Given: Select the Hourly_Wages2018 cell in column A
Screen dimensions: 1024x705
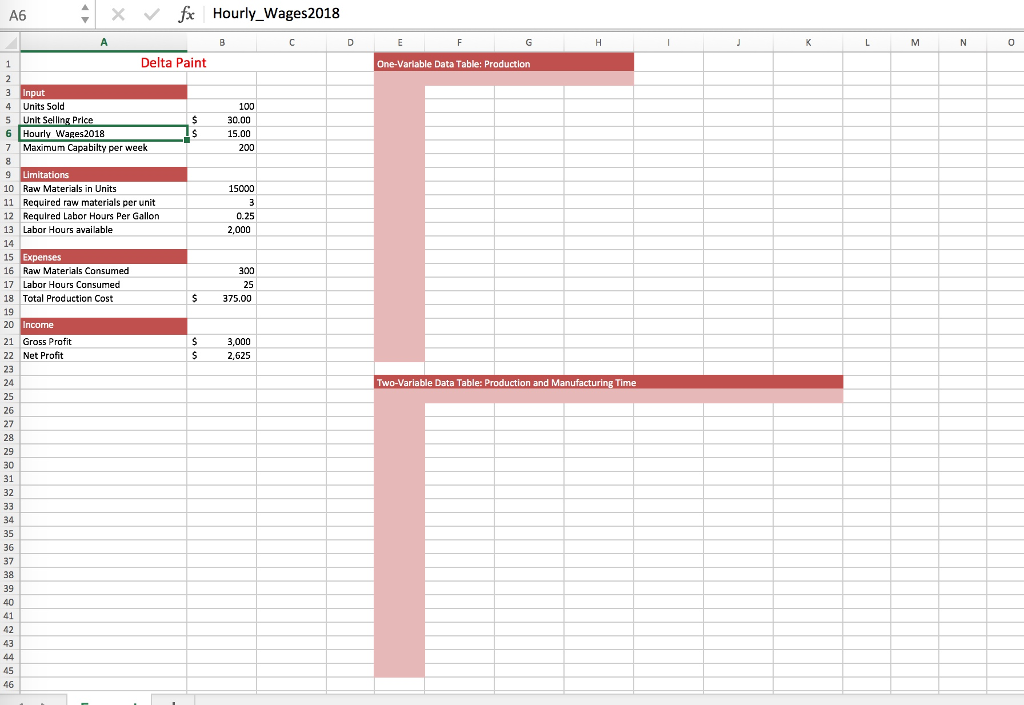Looking at the screenshot, I should (x=104, y=134).
